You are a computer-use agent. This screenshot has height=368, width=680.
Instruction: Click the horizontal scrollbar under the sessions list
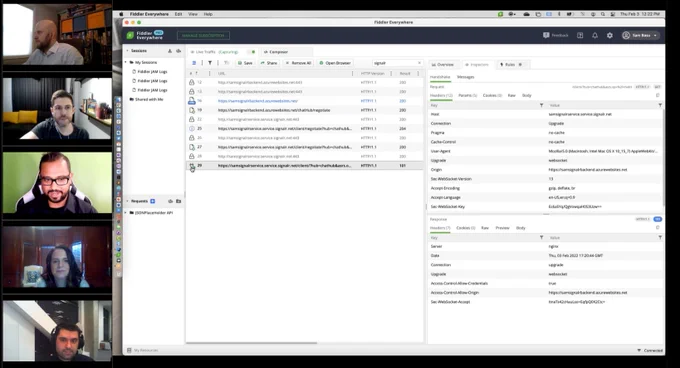click(252, 343)
